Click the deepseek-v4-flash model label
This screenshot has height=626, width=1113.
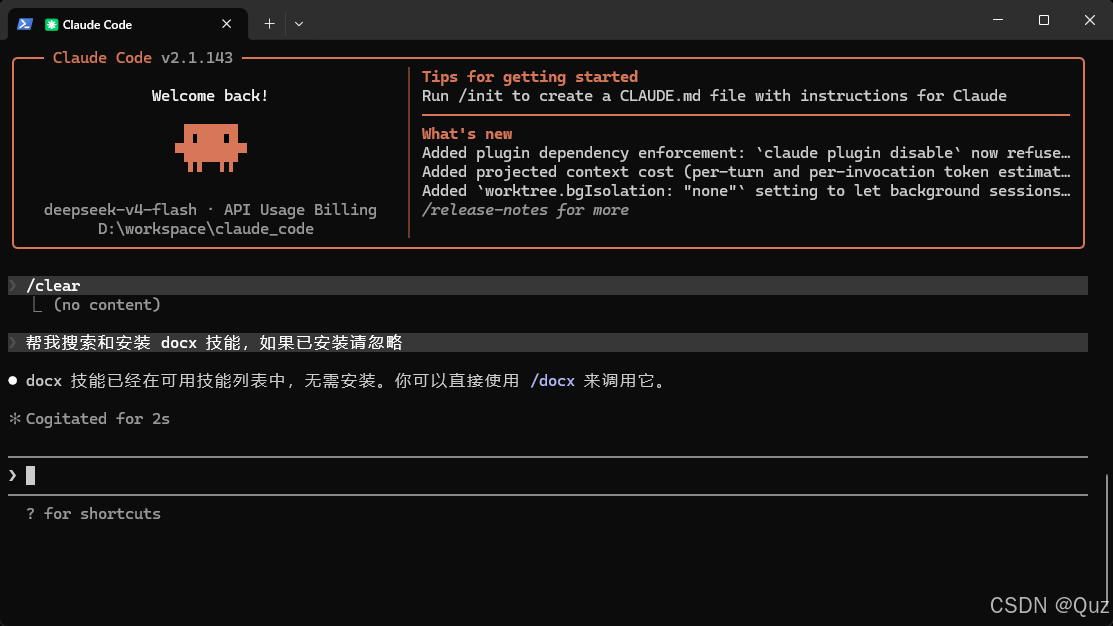[x=121, y=210]
